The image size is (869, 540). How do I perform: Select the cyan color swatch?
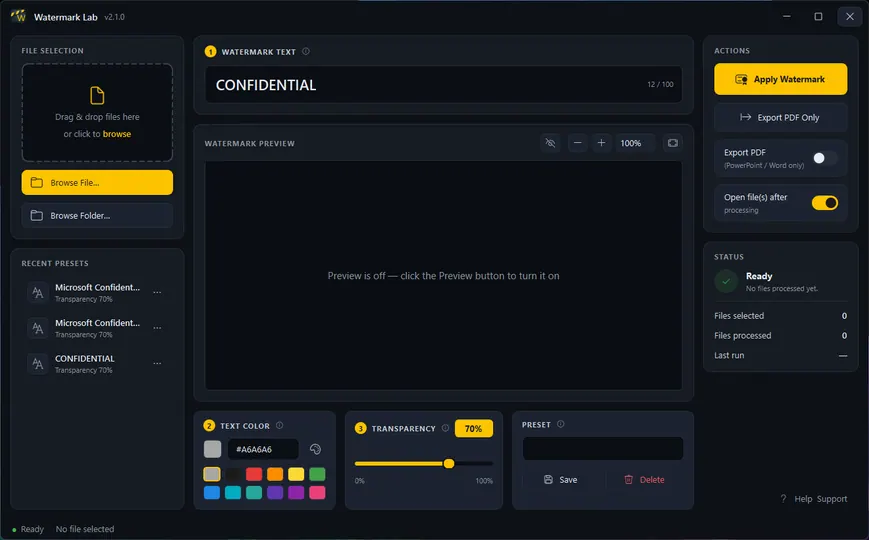click(x=233, y=492)
